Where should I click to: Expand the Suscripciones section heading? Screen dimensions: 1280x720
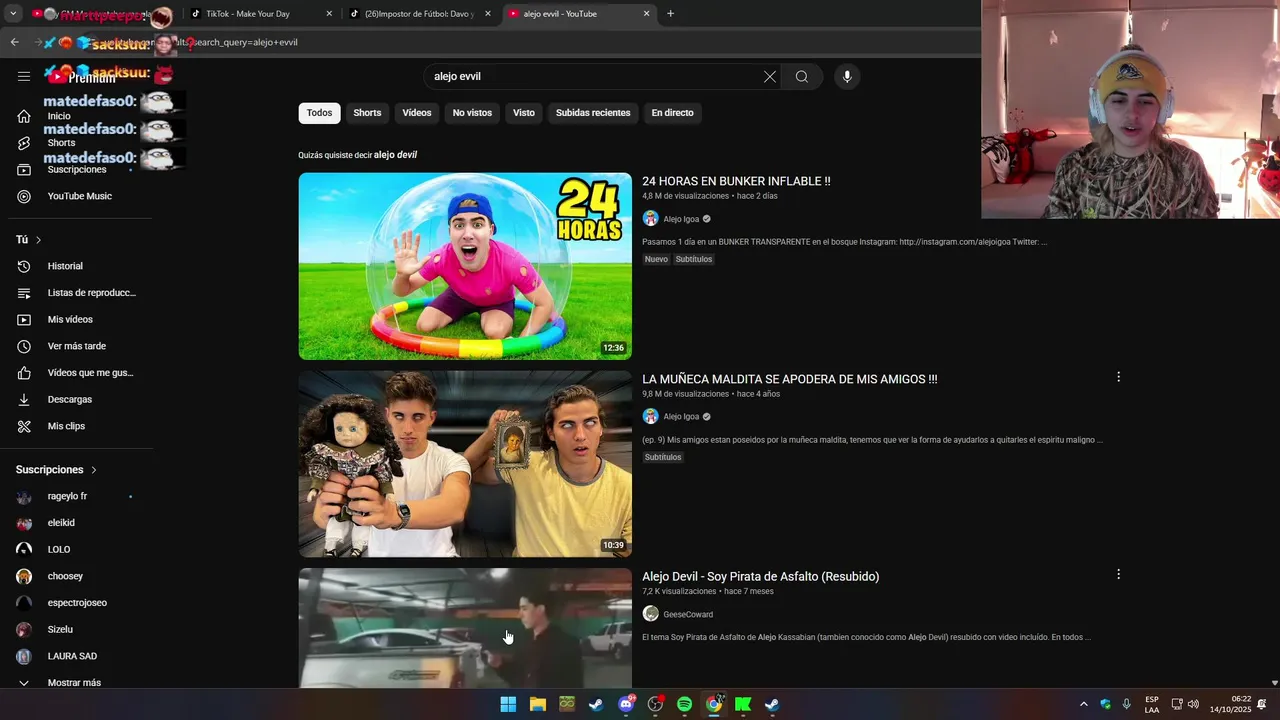56,470
